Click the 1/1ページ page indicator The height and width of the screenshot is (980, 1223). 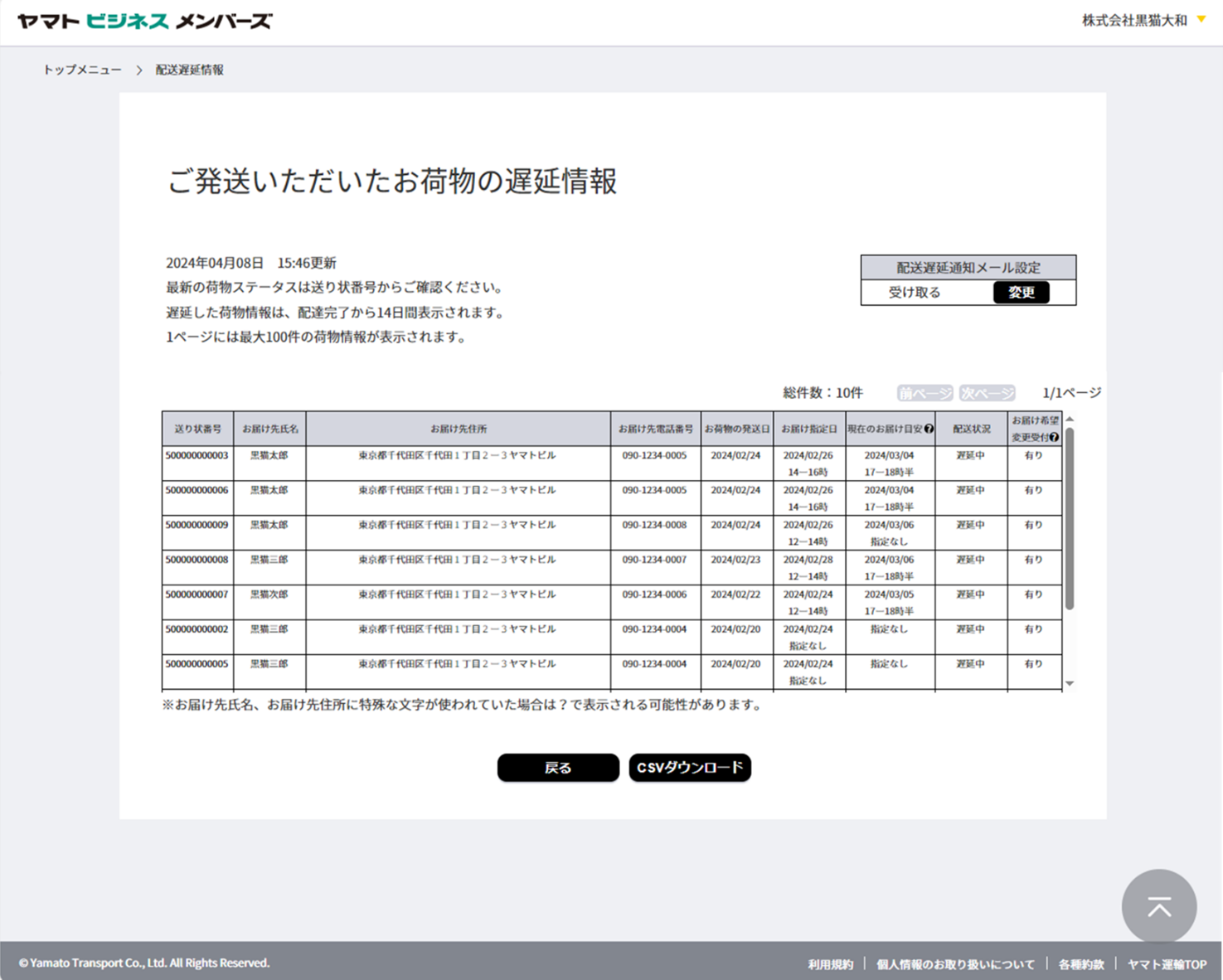tap(1072, 393)
